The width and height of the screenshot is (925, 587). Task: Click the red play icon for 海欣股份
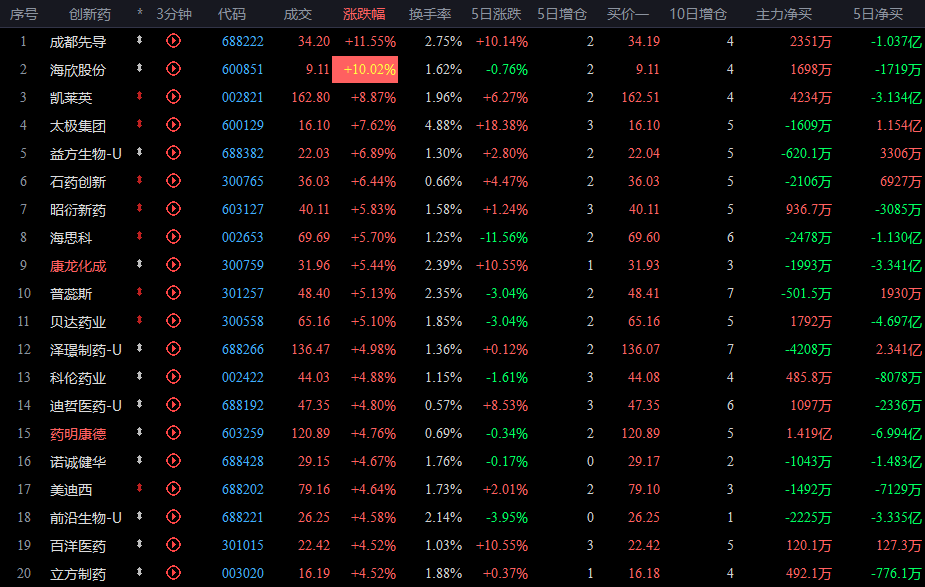tap(173, 69)
